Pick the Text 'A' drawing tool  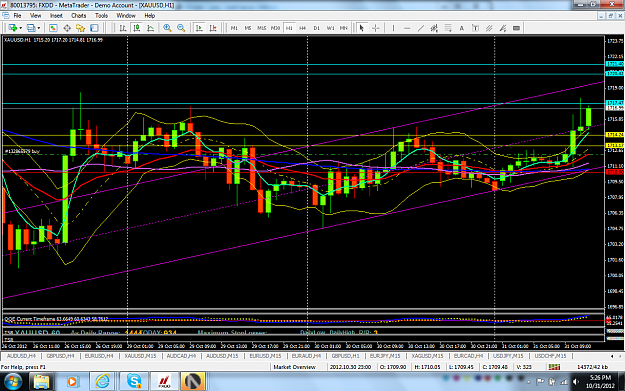point(462,28)
